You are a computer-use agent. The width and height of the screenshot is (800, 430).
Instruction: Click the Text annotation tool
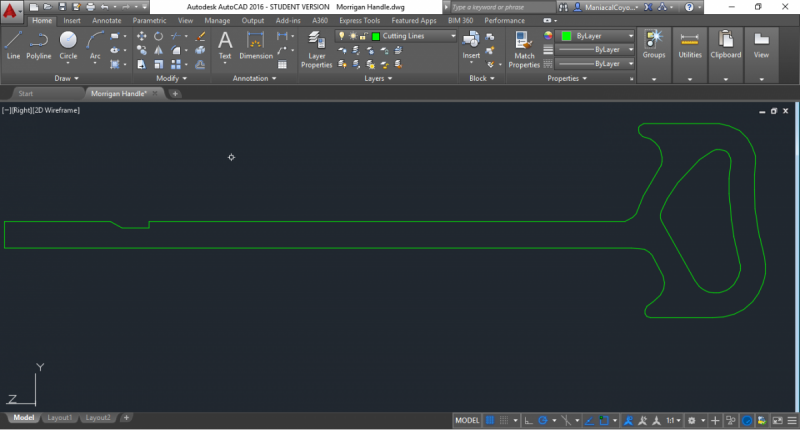(x=225, y=45)
